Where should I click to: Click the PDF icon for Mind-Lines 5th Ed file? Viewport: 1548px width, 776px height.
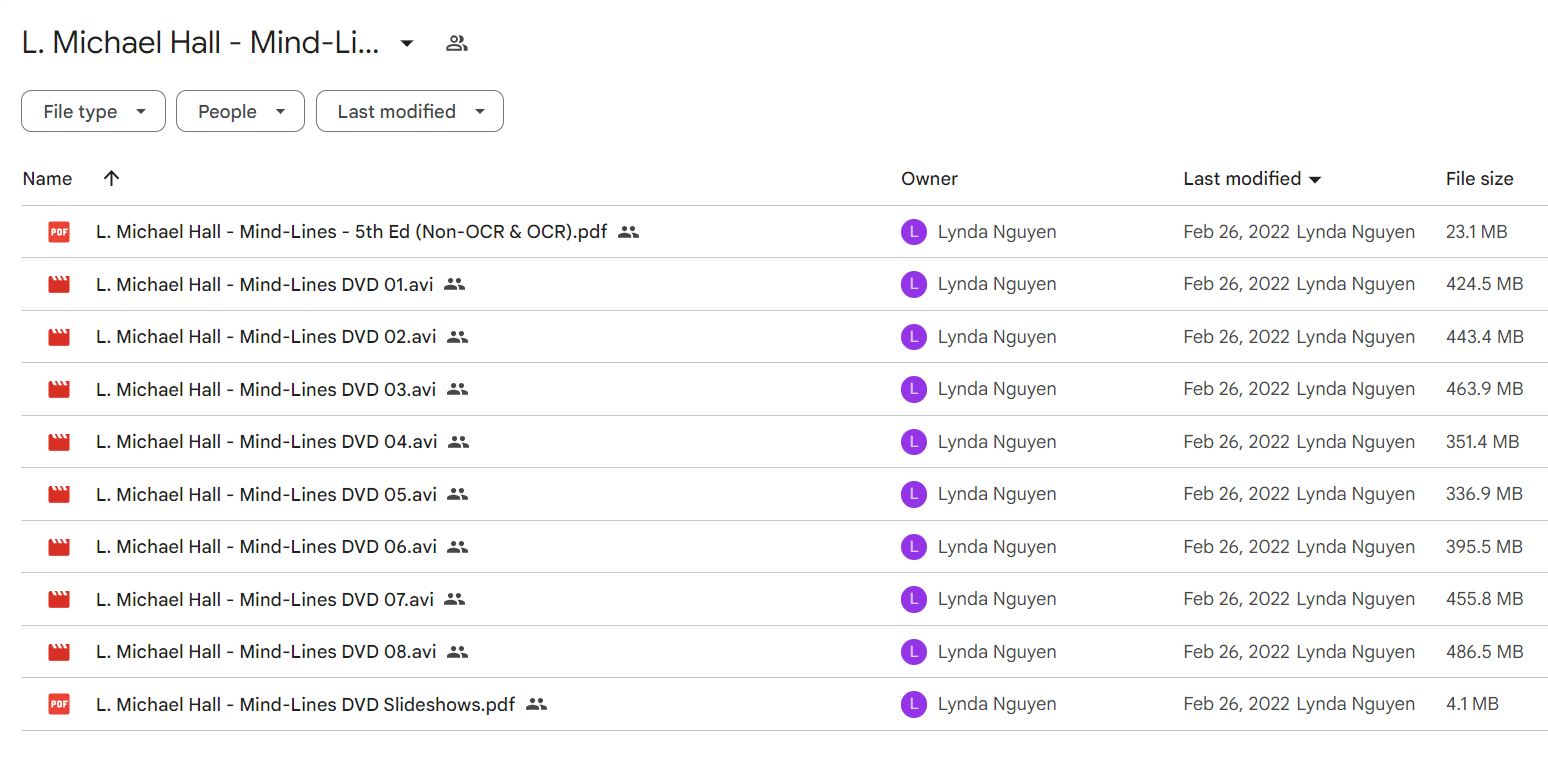point(59,232)
